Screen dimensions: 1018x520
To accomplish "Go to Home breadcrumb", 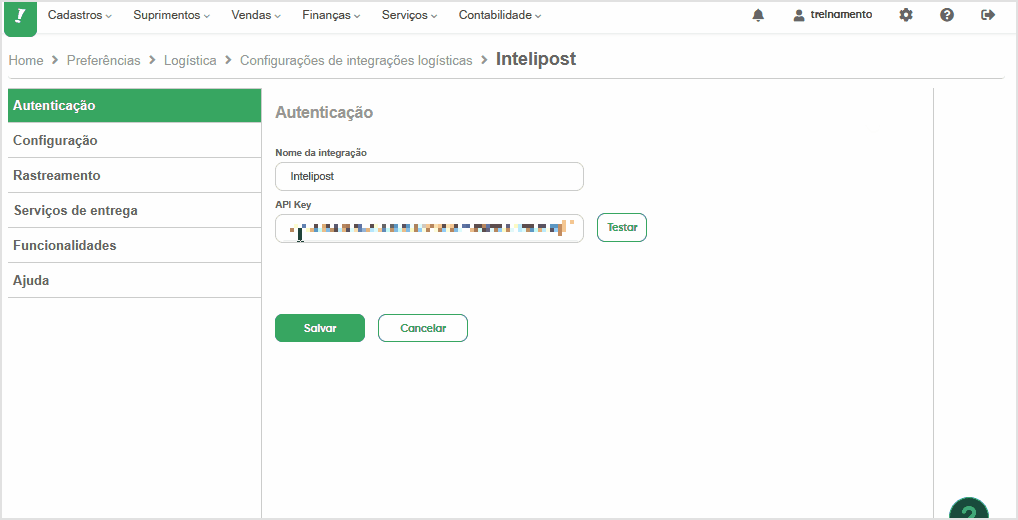I will (26, 60).
